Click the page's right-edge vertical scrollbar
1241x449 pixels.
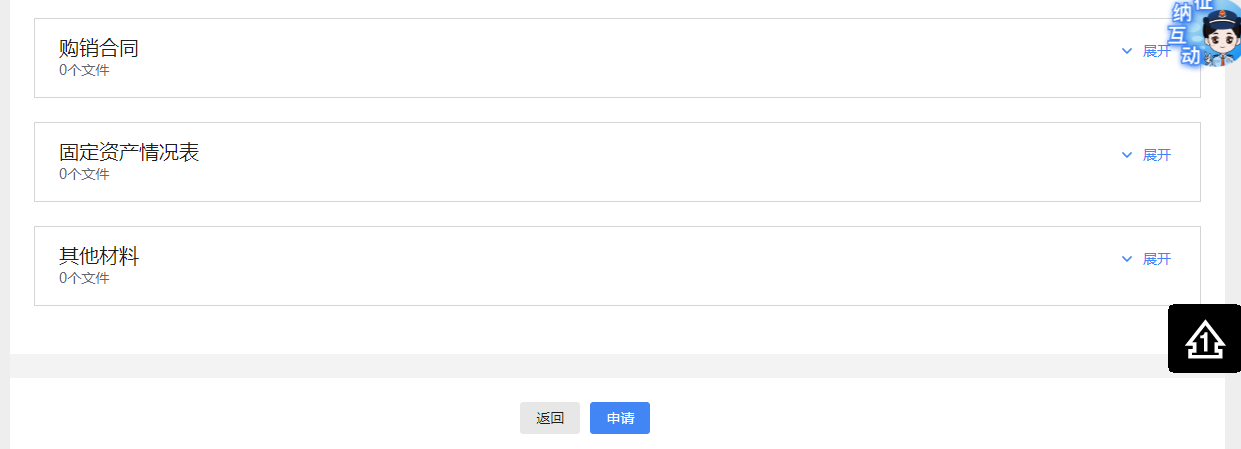[x=1233, y=200]
